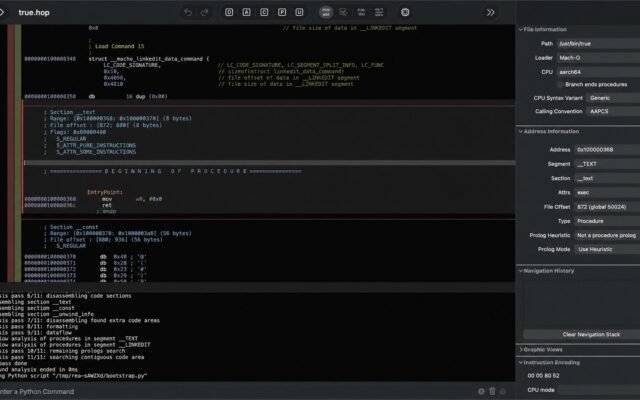The width and height of the screenshot is (640, 400).
Task: Toggle the Branch ends procedures checkbox
Action: (x=560, y=84)
